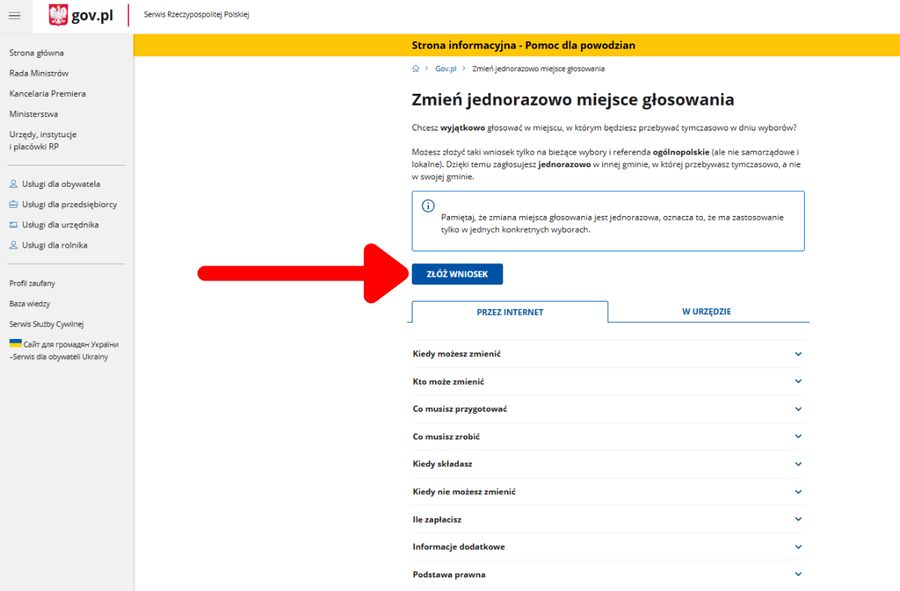
Task: Expand Kiedy możesz zmienić chevron
Action: (798, 354)
